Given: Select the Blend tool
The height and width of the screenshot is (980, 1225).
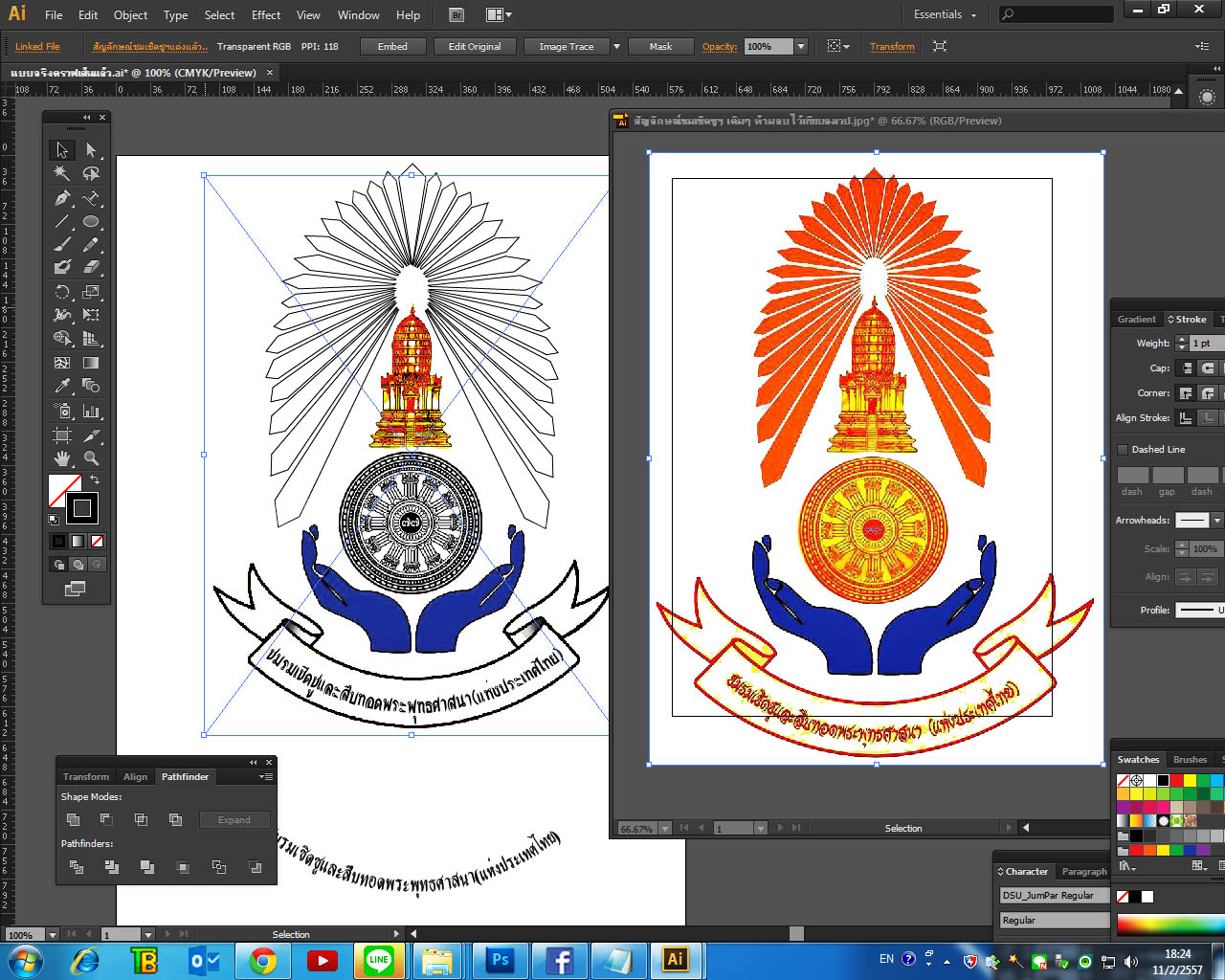Looking at the screenshot, I should point(91,386).
